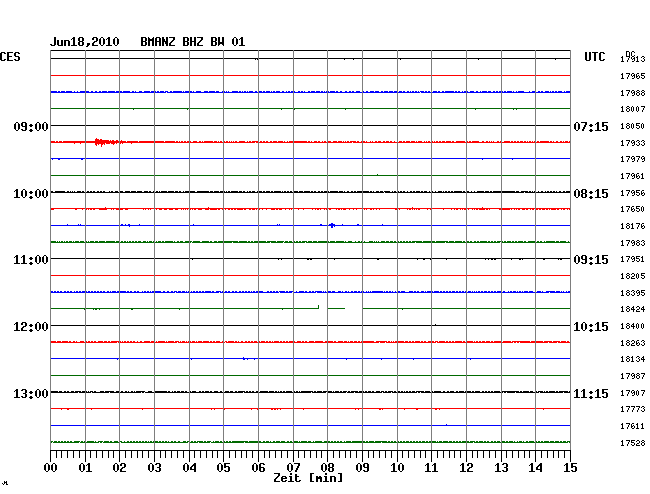
Task: Click the DC value 18007
Action: tap(633, 109)
